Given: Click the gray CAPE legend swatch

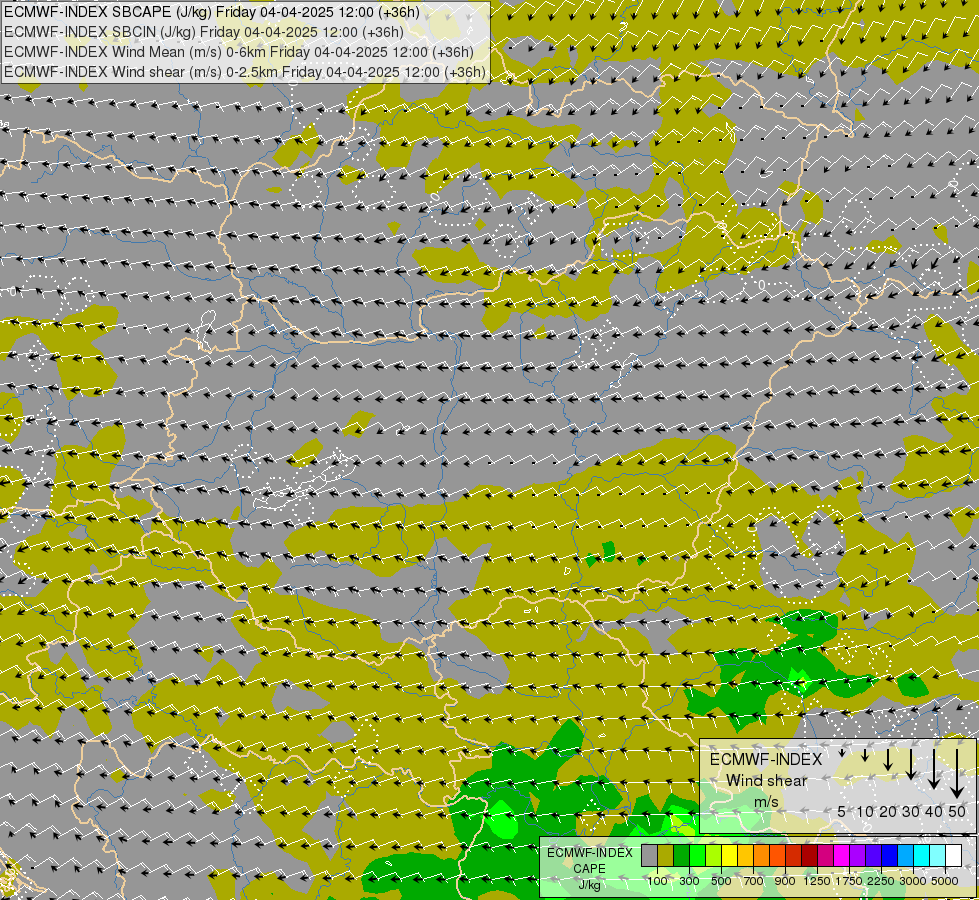Looking at the screenshot, I should 649,855.
